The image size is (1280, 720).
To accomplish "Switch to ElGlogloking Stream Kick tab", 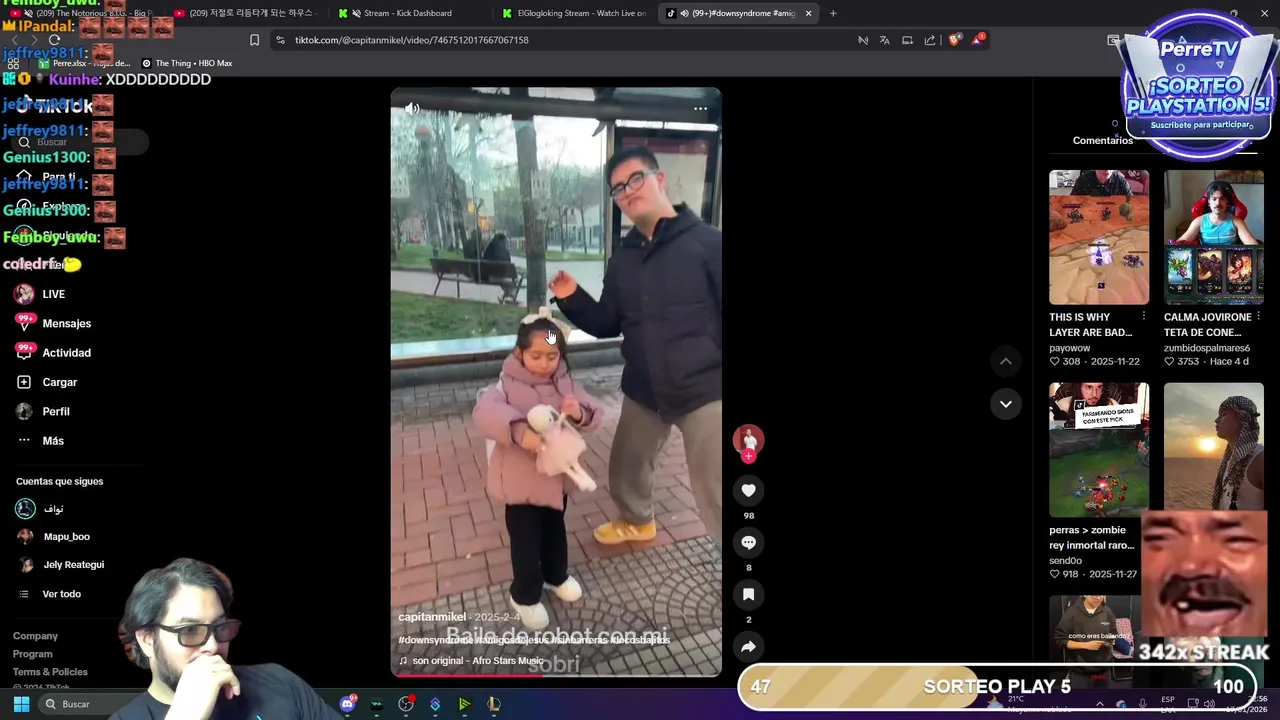I will click(575, 13).
